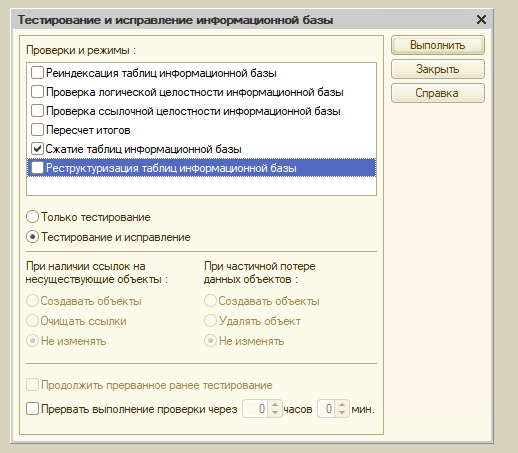Decrease minutes with the down arrow
Viewport: 518px width, 453px height.
tap(342, 413)
